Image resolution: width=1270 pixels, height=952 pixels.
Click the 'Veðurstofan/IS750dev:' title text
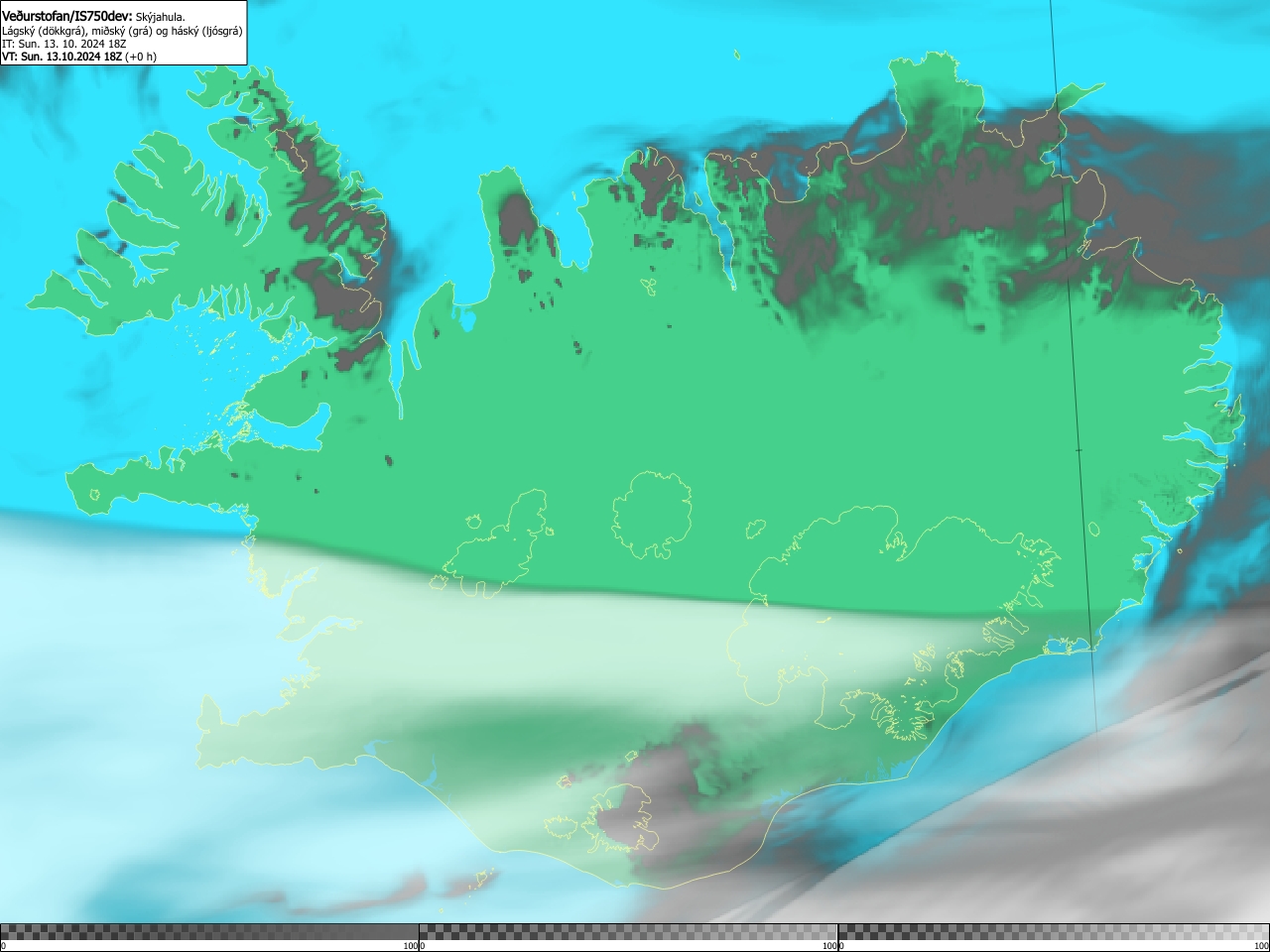click(66, 17)
